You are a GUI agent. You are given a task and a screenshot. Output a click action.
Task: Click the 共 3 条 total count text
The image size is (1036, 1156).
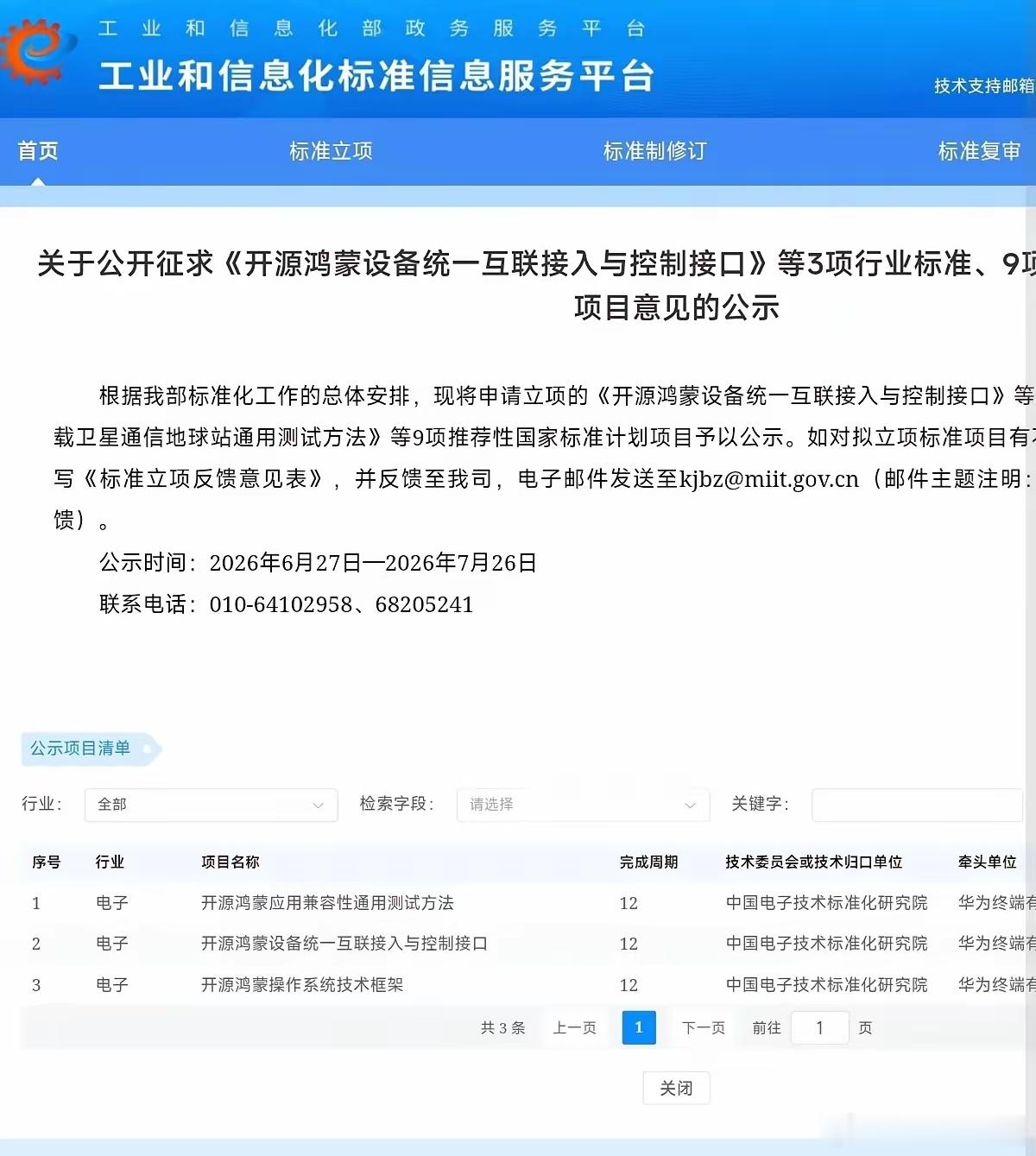(503, 1027)
